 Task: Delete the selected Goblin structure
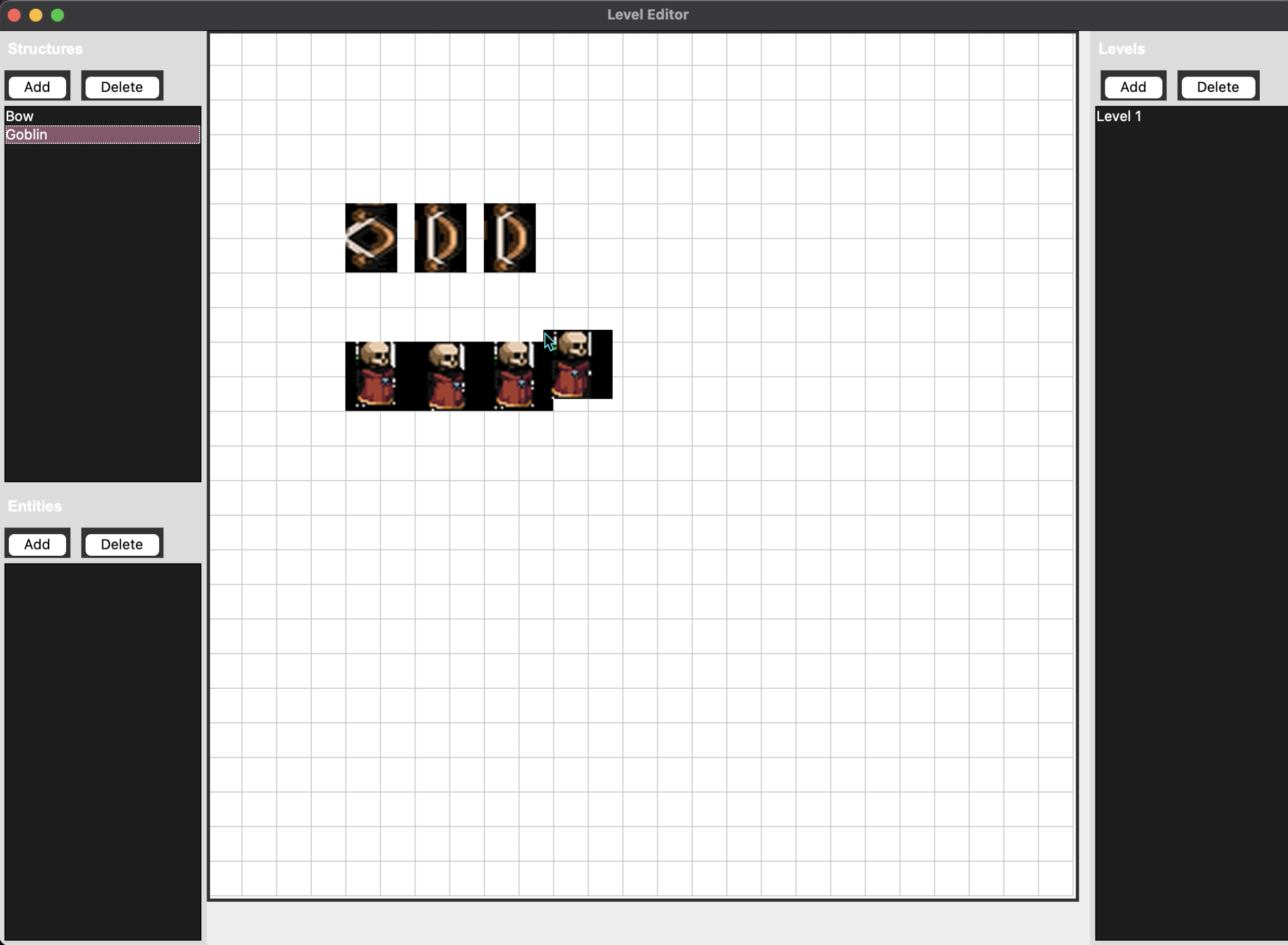pyautogui.click(x=122, y=86)
